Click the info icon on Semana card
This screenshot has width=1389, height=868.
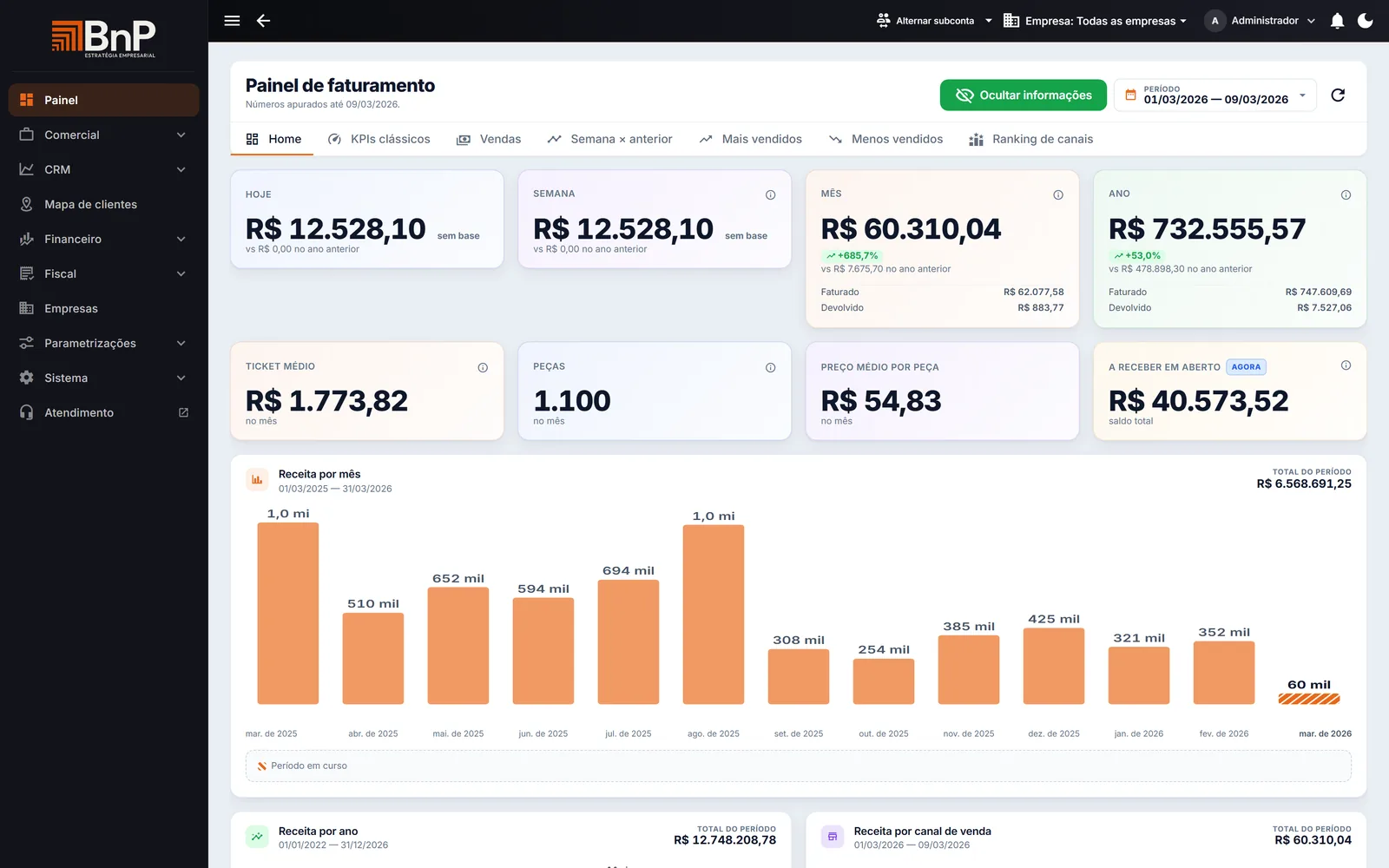(x=770, y=195)
